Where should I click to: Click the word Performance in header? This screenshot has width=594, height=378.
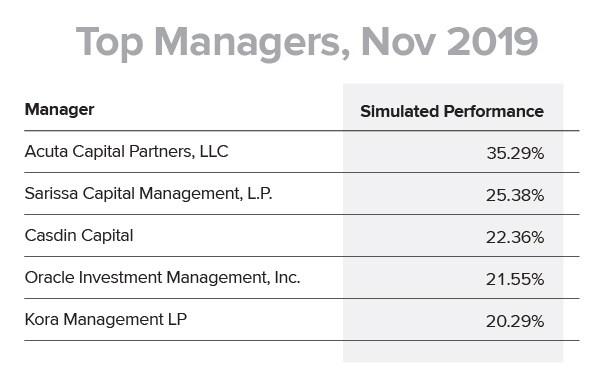tap(494, 111)
